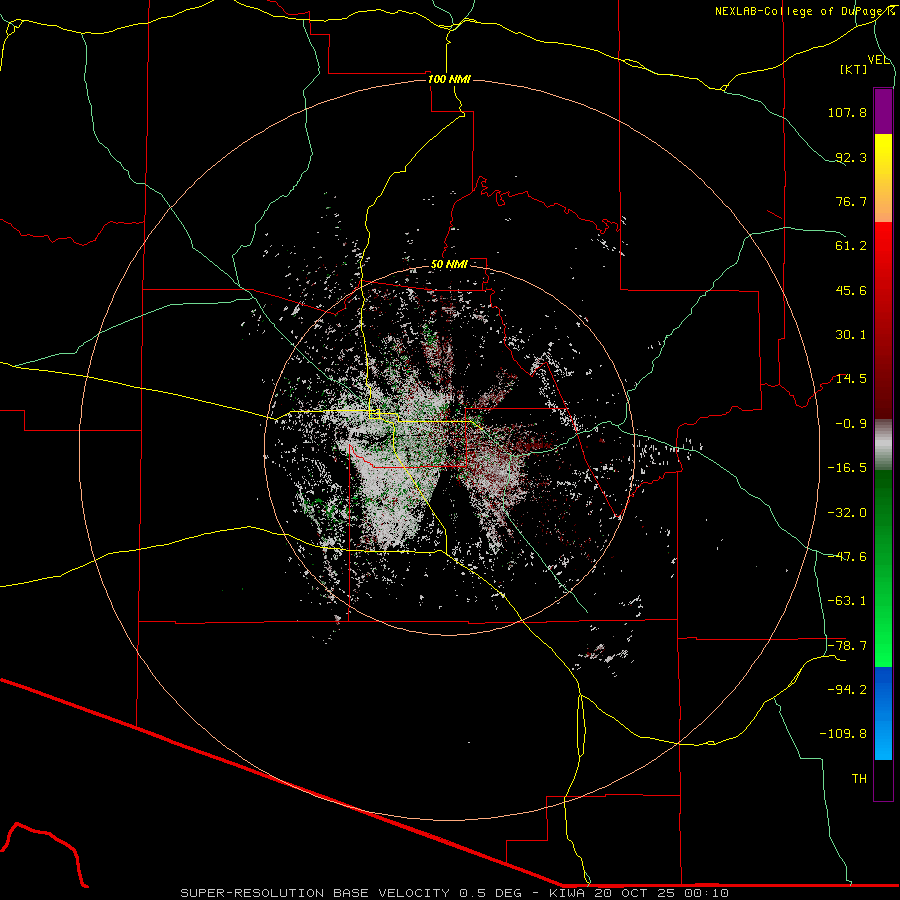Select the 92.3 legend value
The image size is (900, 900).
click(851, 157)
